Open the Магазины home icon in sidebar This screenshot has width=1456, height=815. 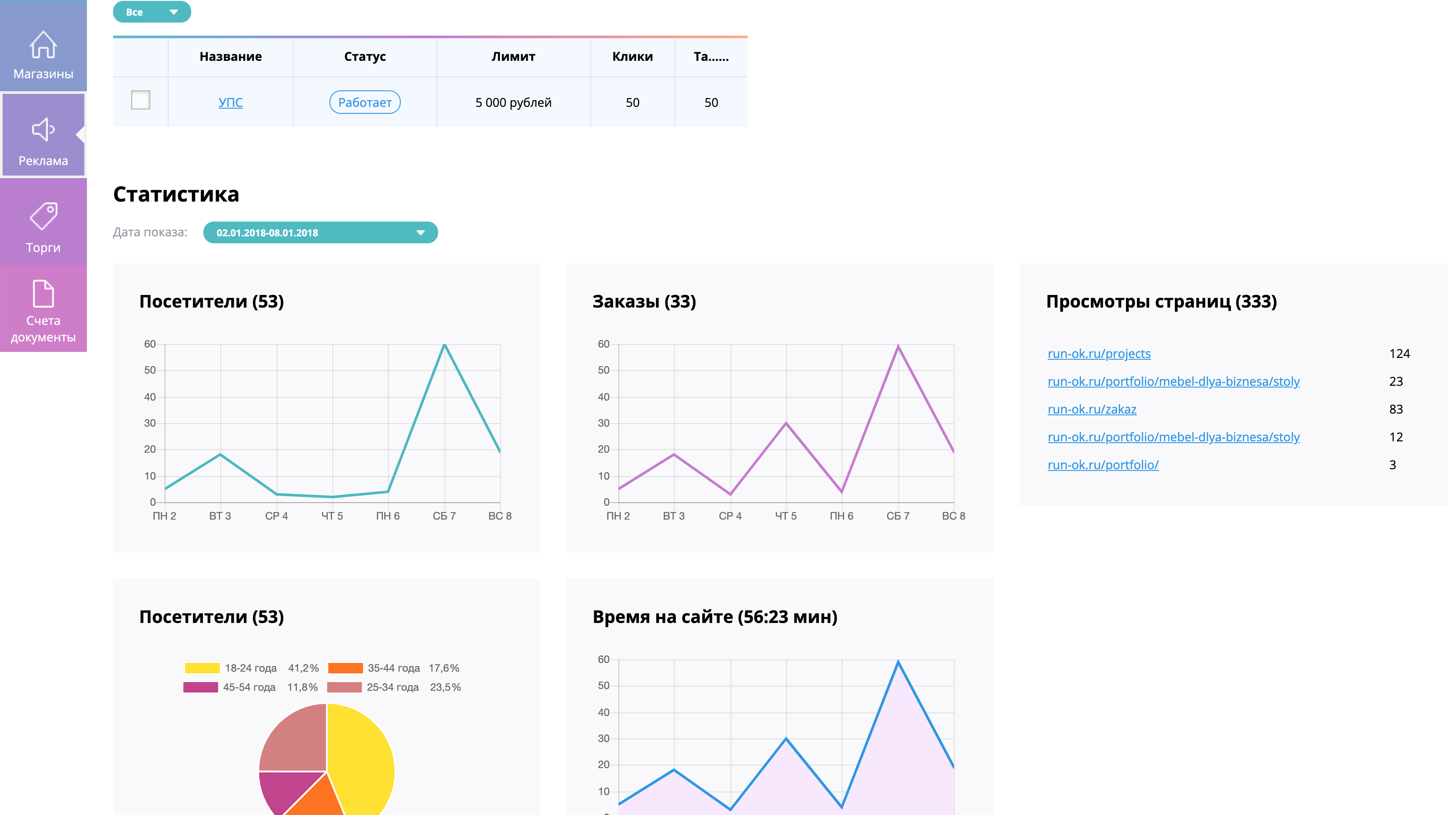point(43,45)
